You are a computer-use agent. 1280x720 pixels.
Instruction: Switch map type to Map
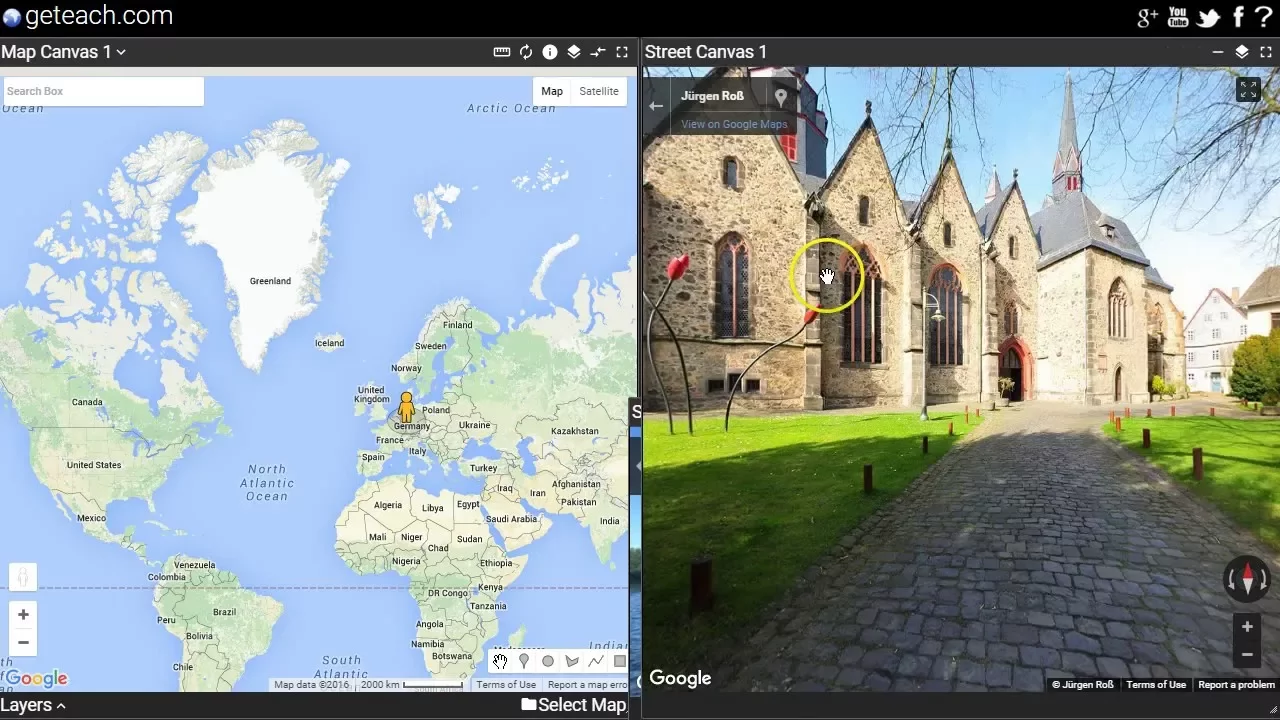pyautogui.click(x=552, y=91)
